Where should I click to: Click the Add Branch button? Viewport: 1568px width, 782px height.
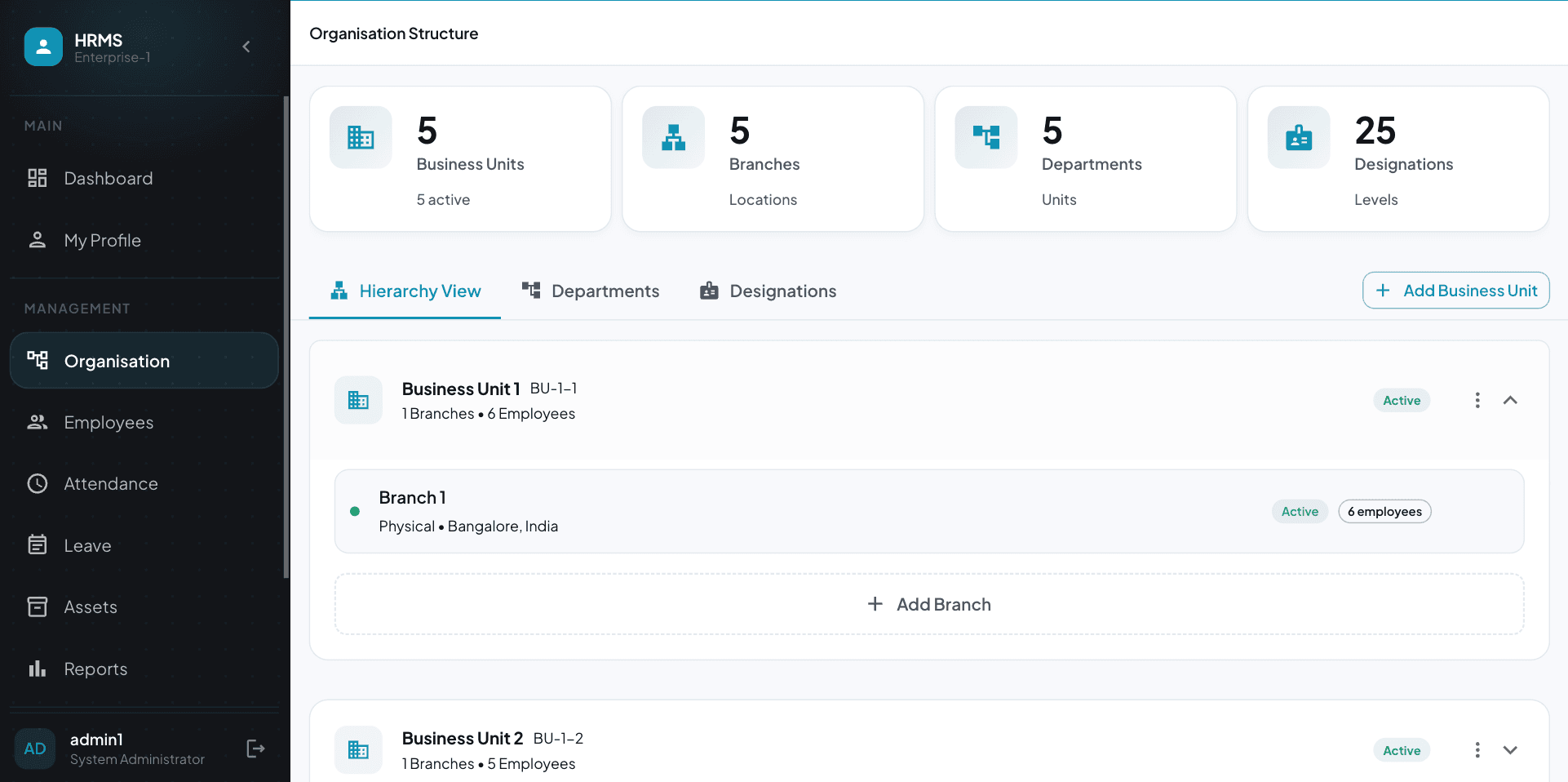(x=929, y=604)
